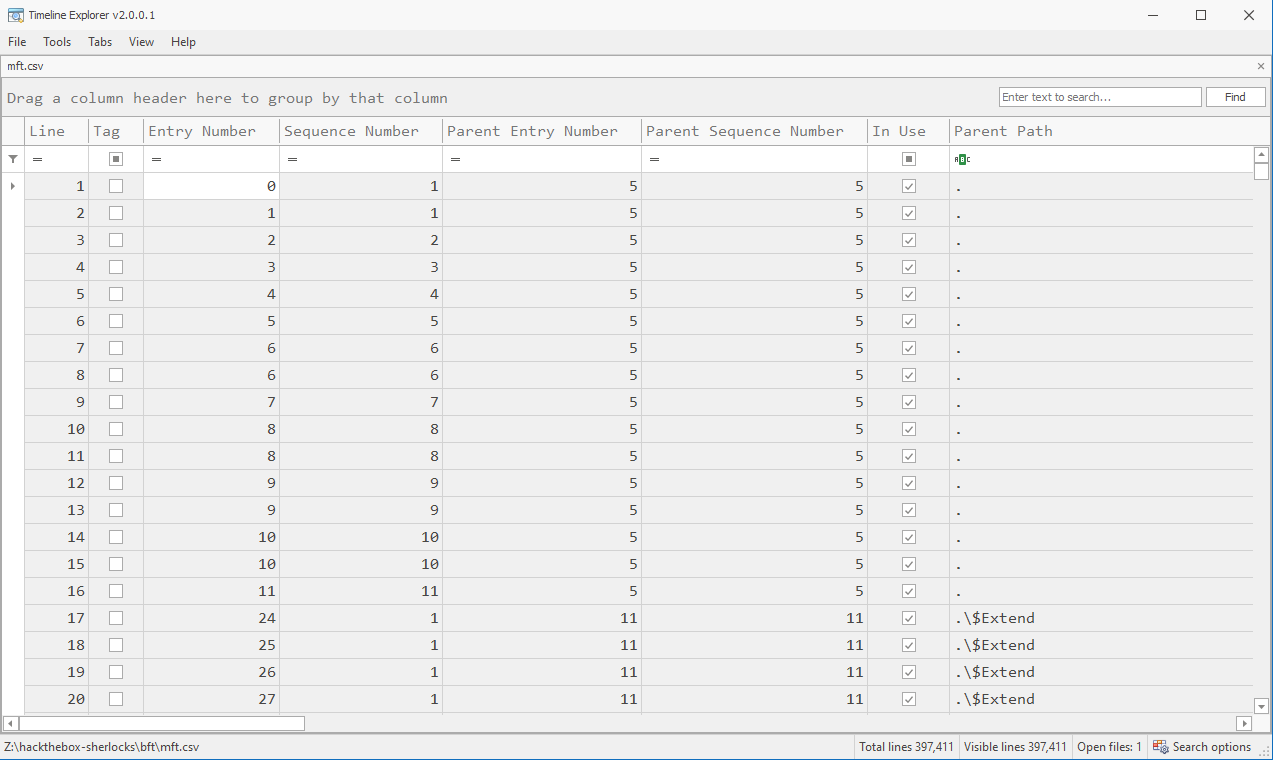Image resolution: width=1273 pixels, height=760 pixels.
Task: Click the Sequence Number filter equals icon
Action: pyautogui.click(x=292, y=159)
